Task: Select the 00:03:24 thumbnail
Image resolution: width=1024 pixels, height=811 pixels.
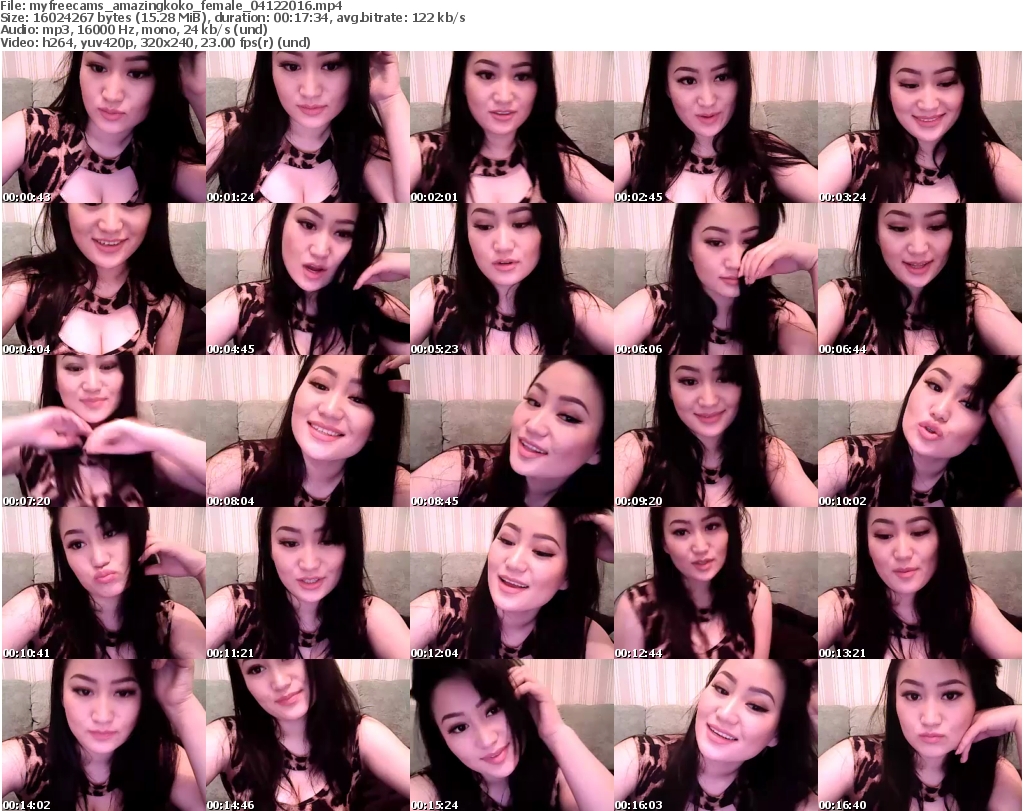Action: point(919,127)
